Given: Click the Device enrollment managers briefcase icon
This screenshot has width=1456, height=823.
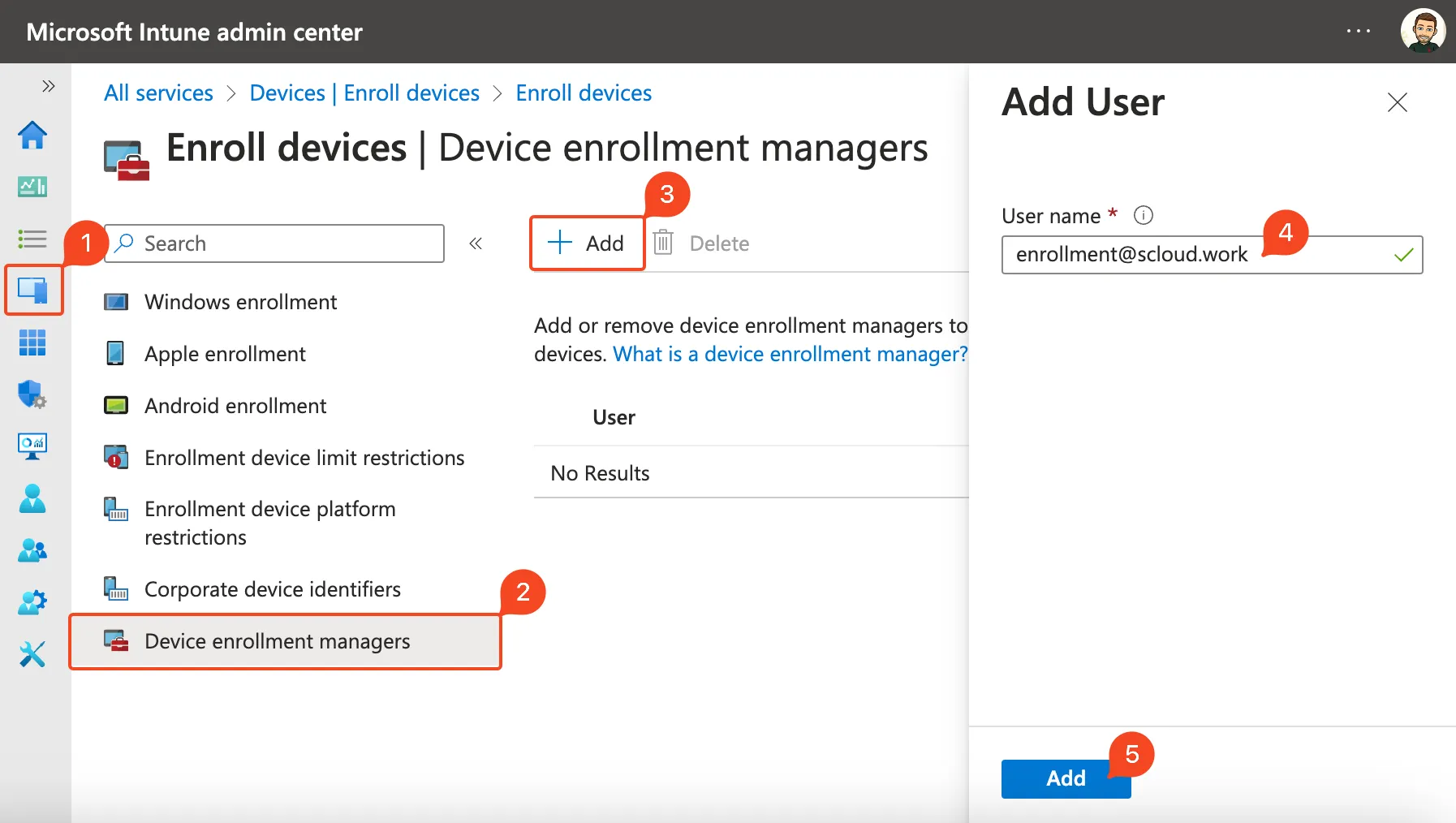Looking at the screenshot, I should 116,640.
